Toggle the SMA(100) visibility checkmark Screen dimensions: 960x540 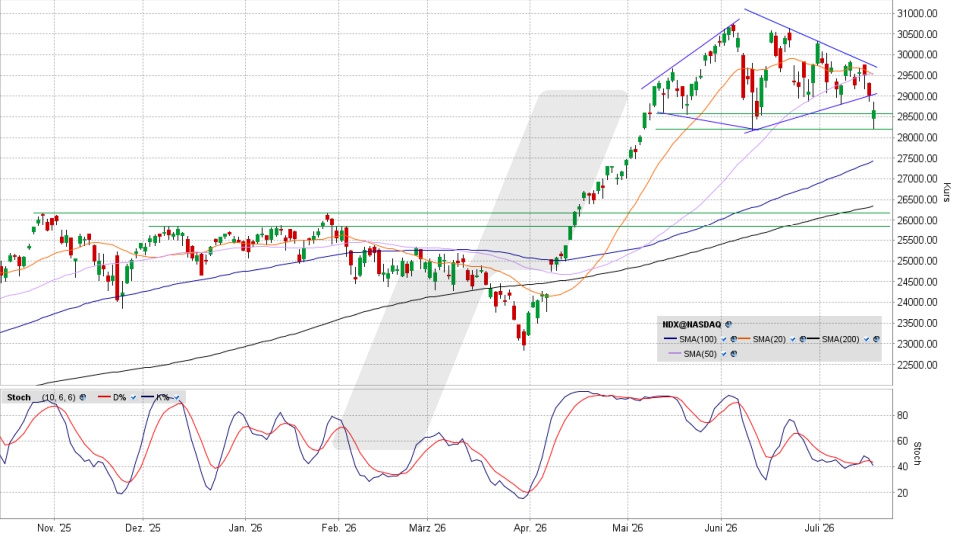tap(724, 339)
